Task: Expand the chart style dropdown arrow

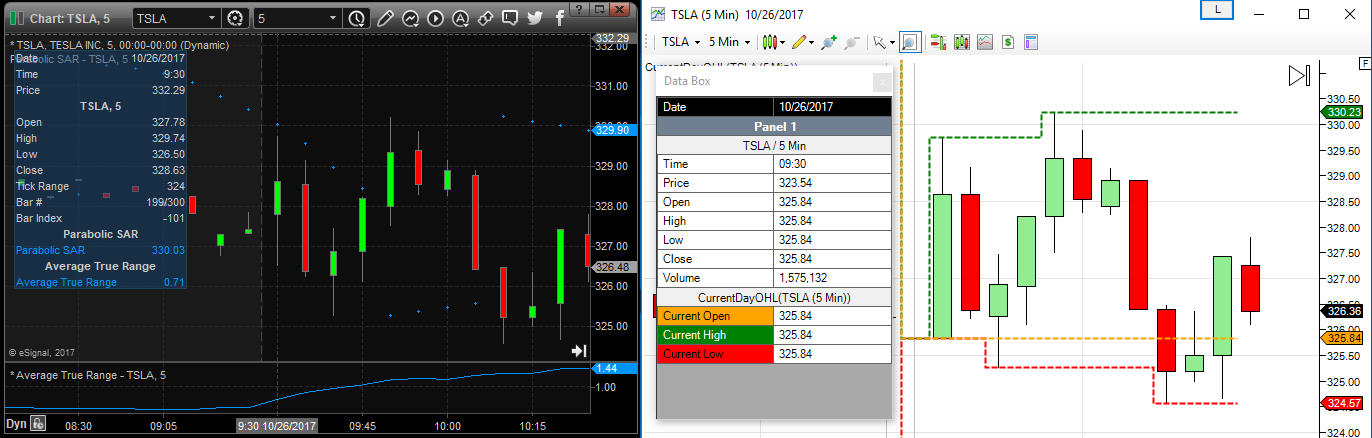Action: coord(782,42)
